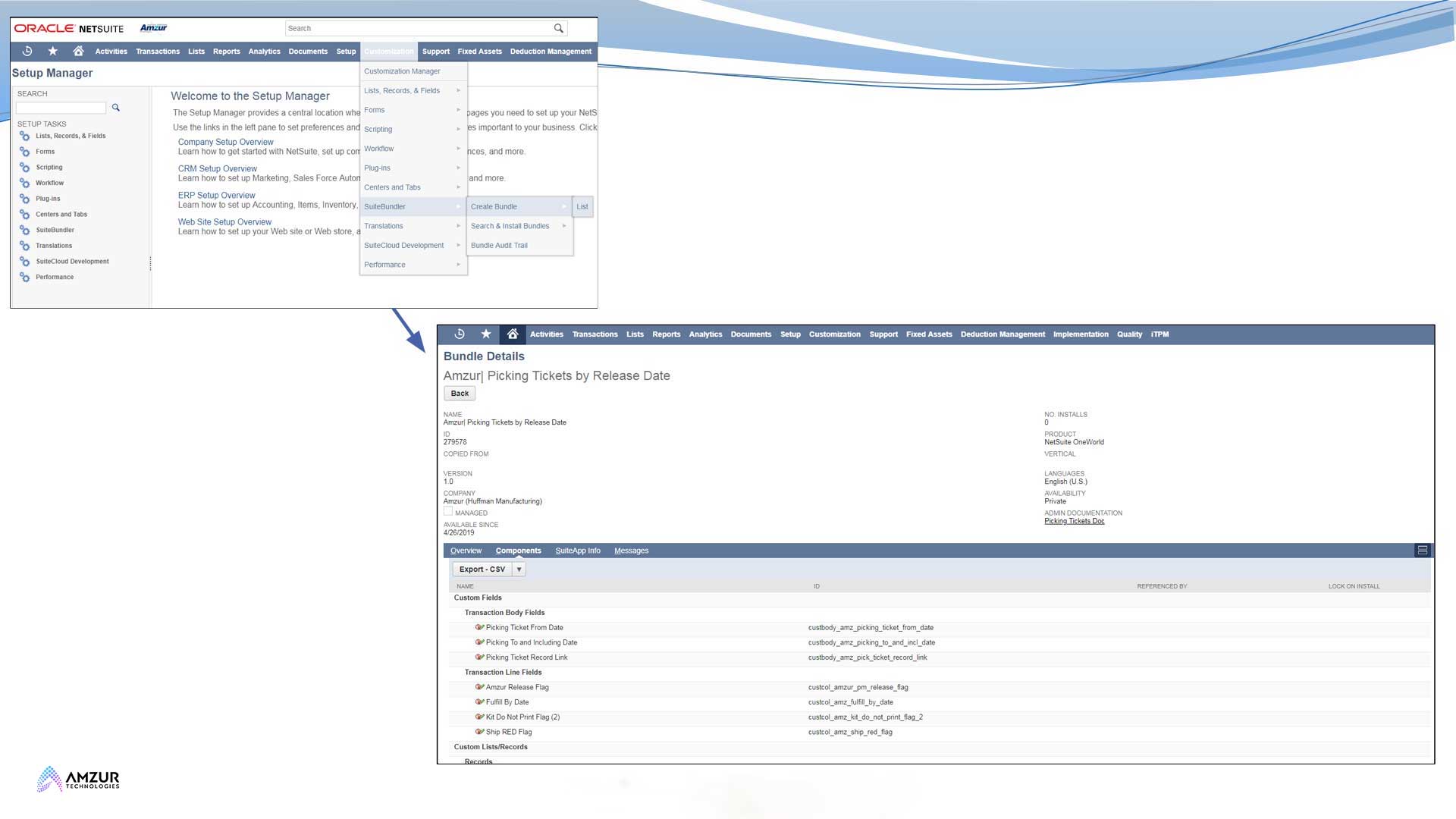Toggle the MANAGED checkbox
Viewport: 1456px width, 819px height.
(448, 512)
